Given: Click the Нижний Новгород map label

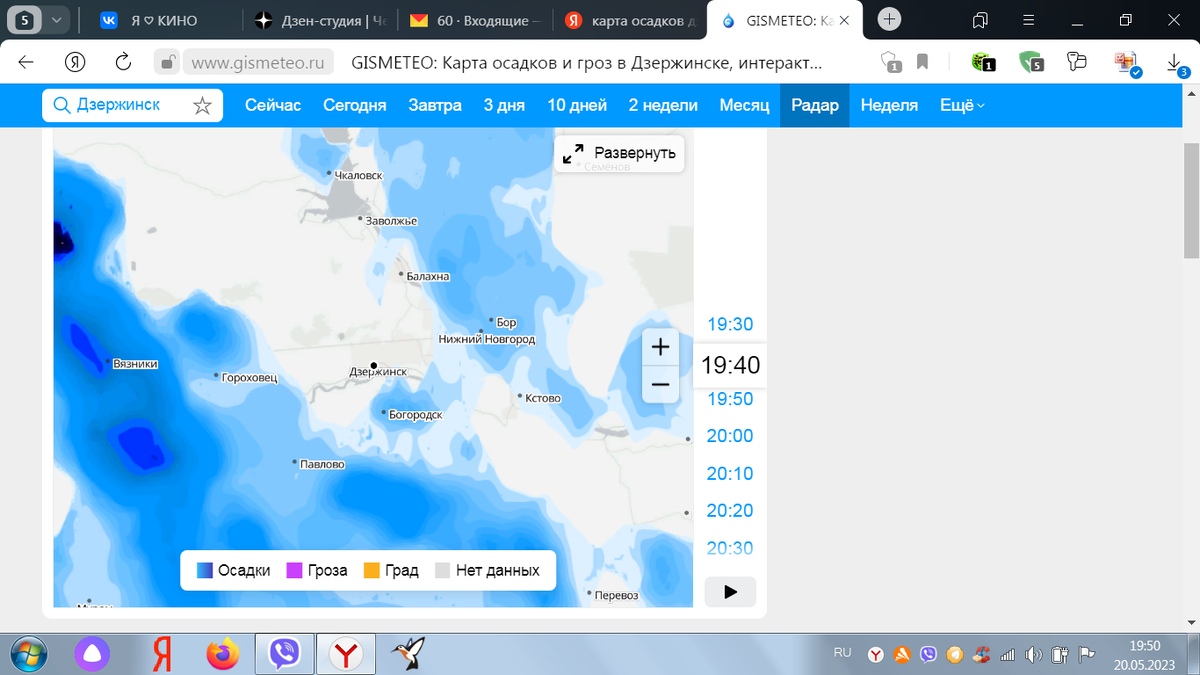Looking at the screenshot, I should pos(487,340).
